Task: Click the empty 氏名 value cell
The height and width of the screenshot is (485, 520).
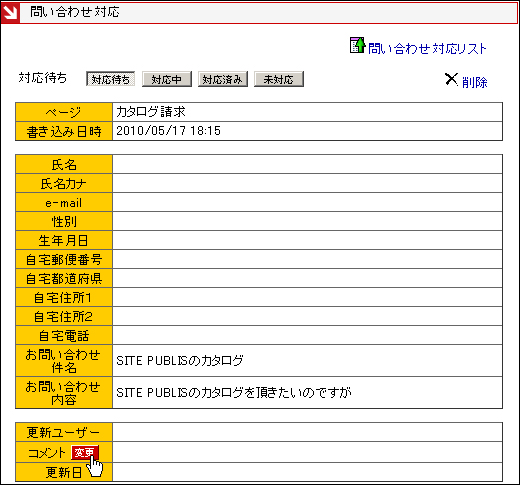Action: tap(307, 164)
